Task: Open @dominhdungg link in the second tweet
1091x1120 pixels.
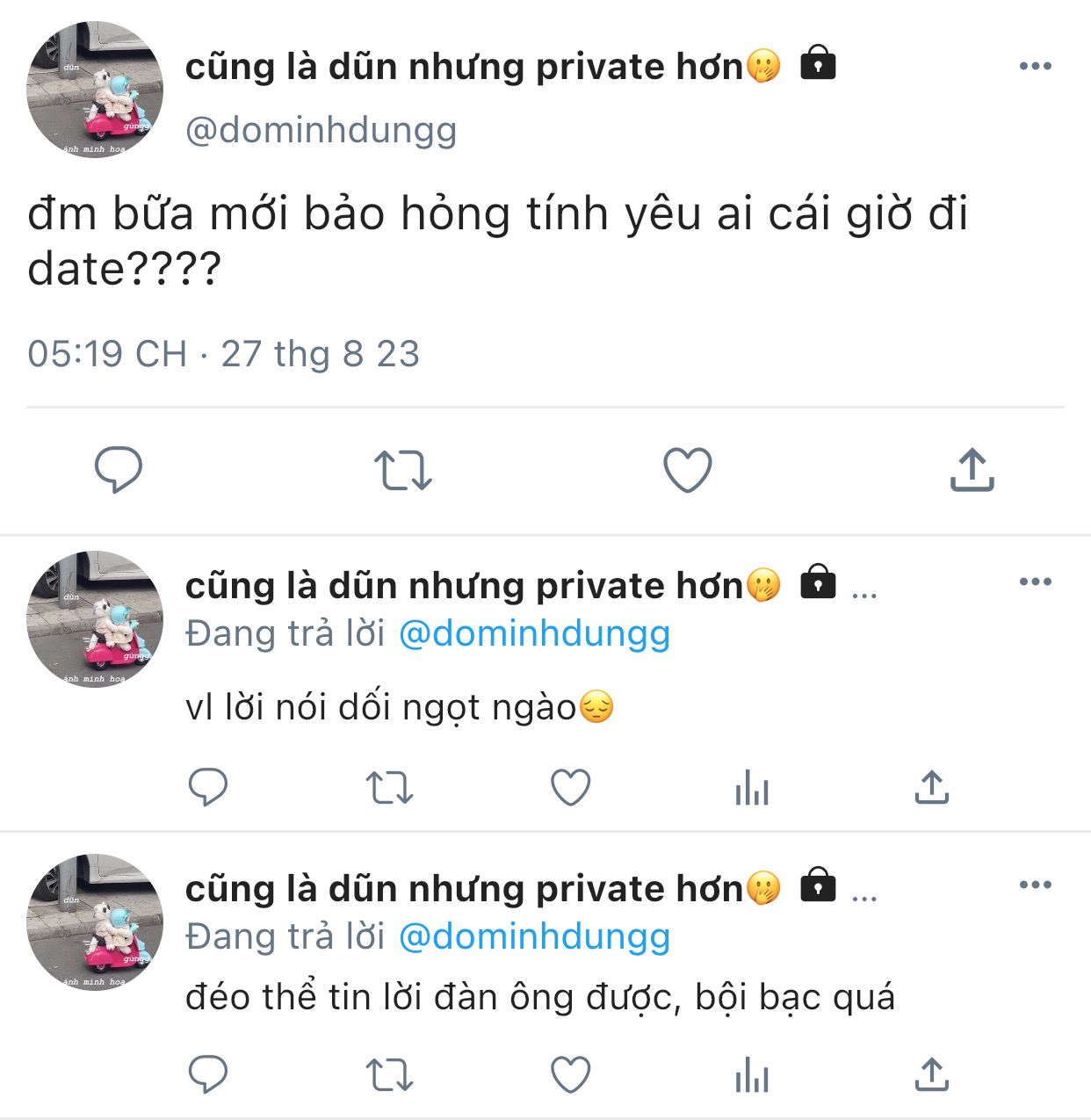Action: tap(535, 633)
